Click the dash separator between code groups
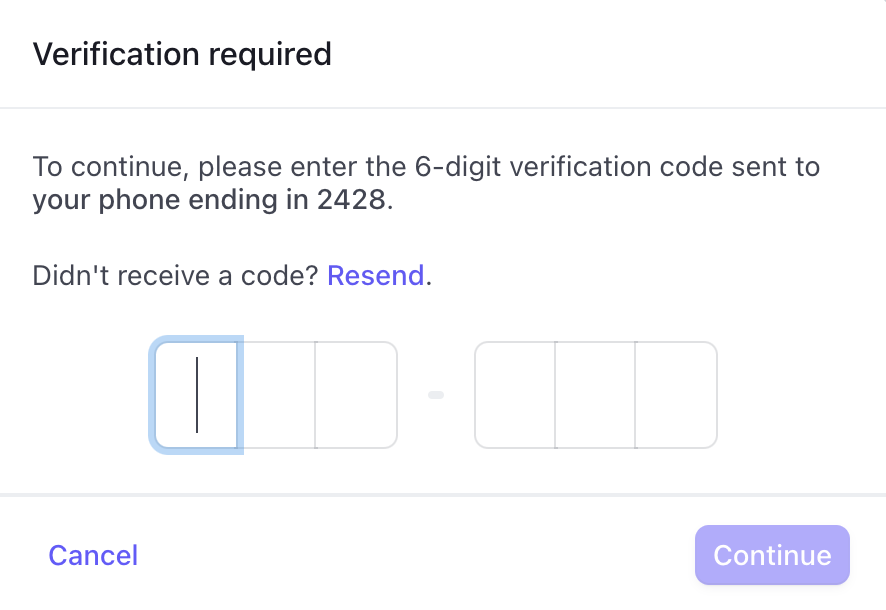Viewport: 886px width, 610px height. click(436, 395)
